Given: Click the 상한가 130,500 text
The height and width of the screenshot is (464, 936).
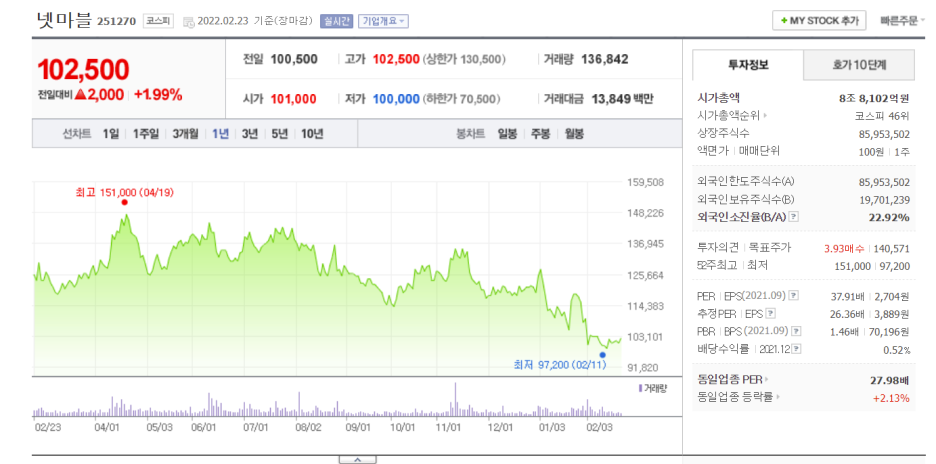Looking at the screenshot, I should [x=464, y=60].
